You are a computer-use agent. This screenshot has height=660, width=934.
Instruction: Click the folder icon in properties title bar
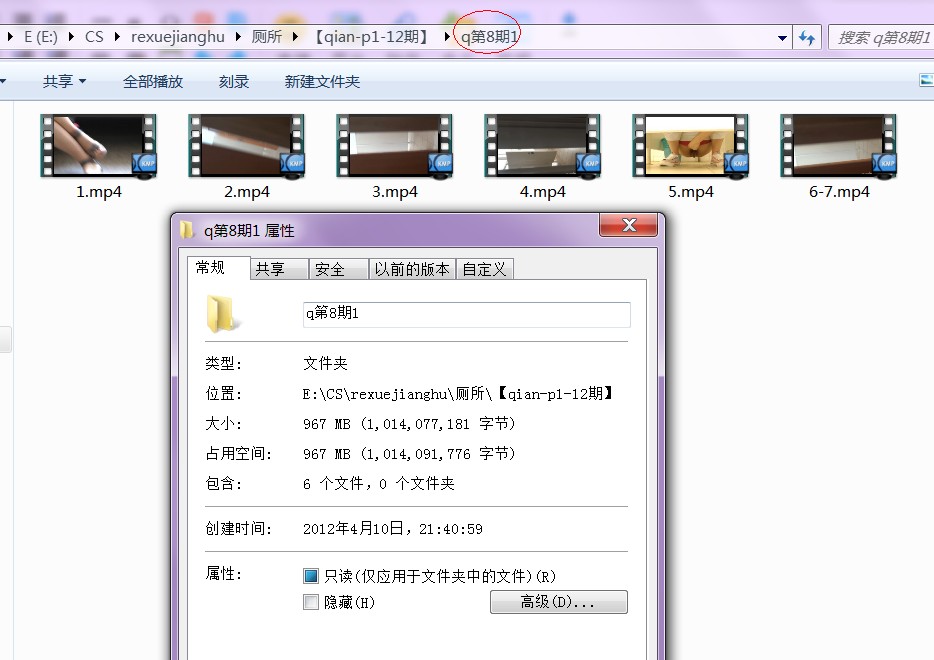point(187,231)
